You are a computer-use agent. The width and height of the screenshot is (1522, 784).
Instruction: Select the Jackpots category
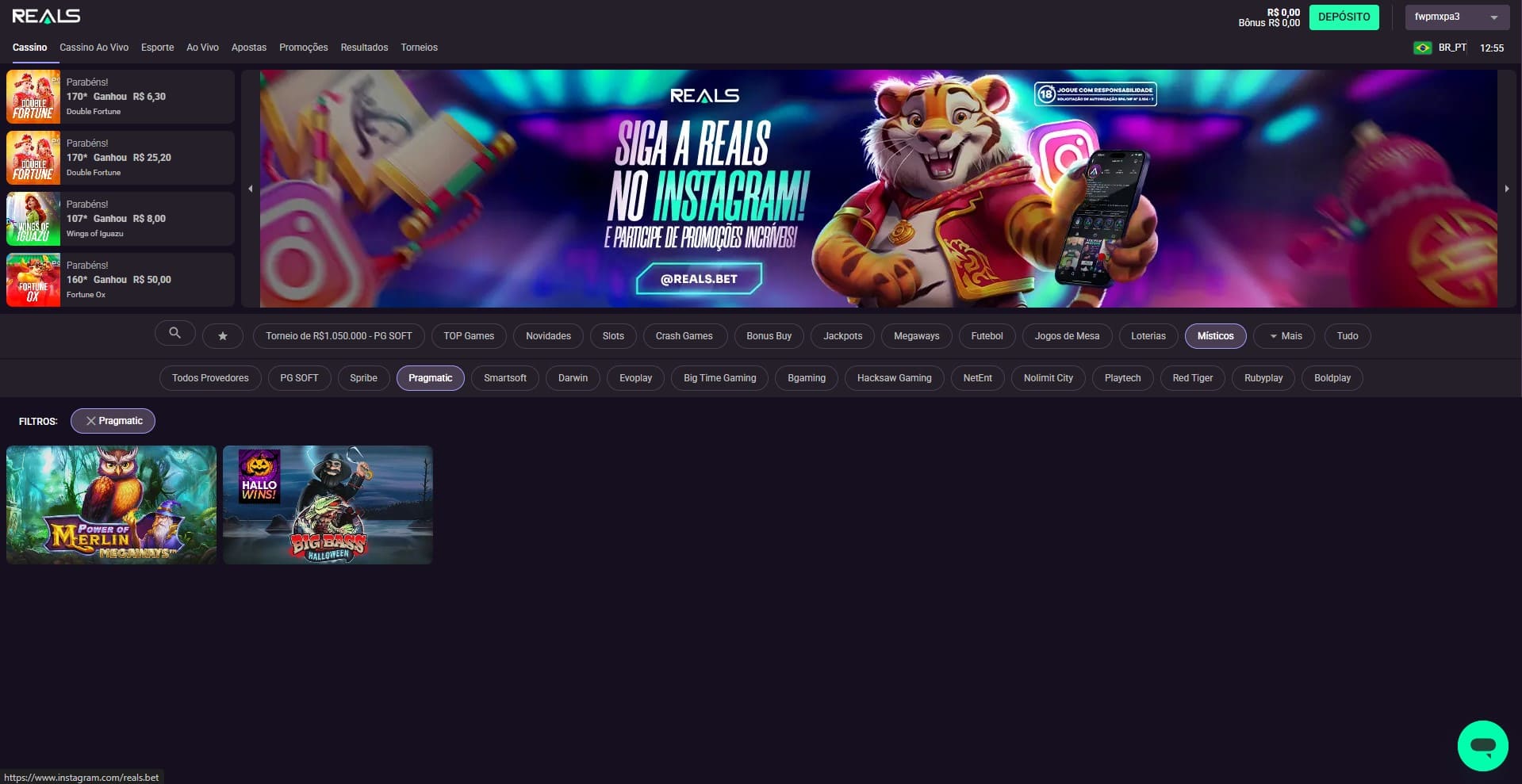(x=842, y=336)
